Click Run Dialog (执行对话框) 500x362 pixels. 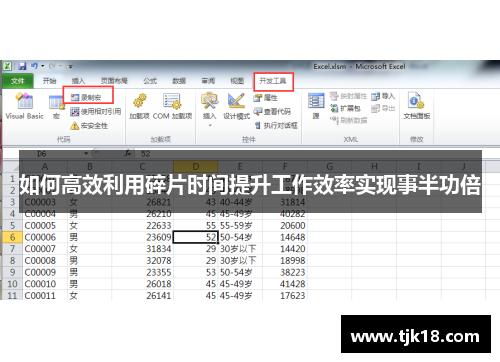pos(276,125)
